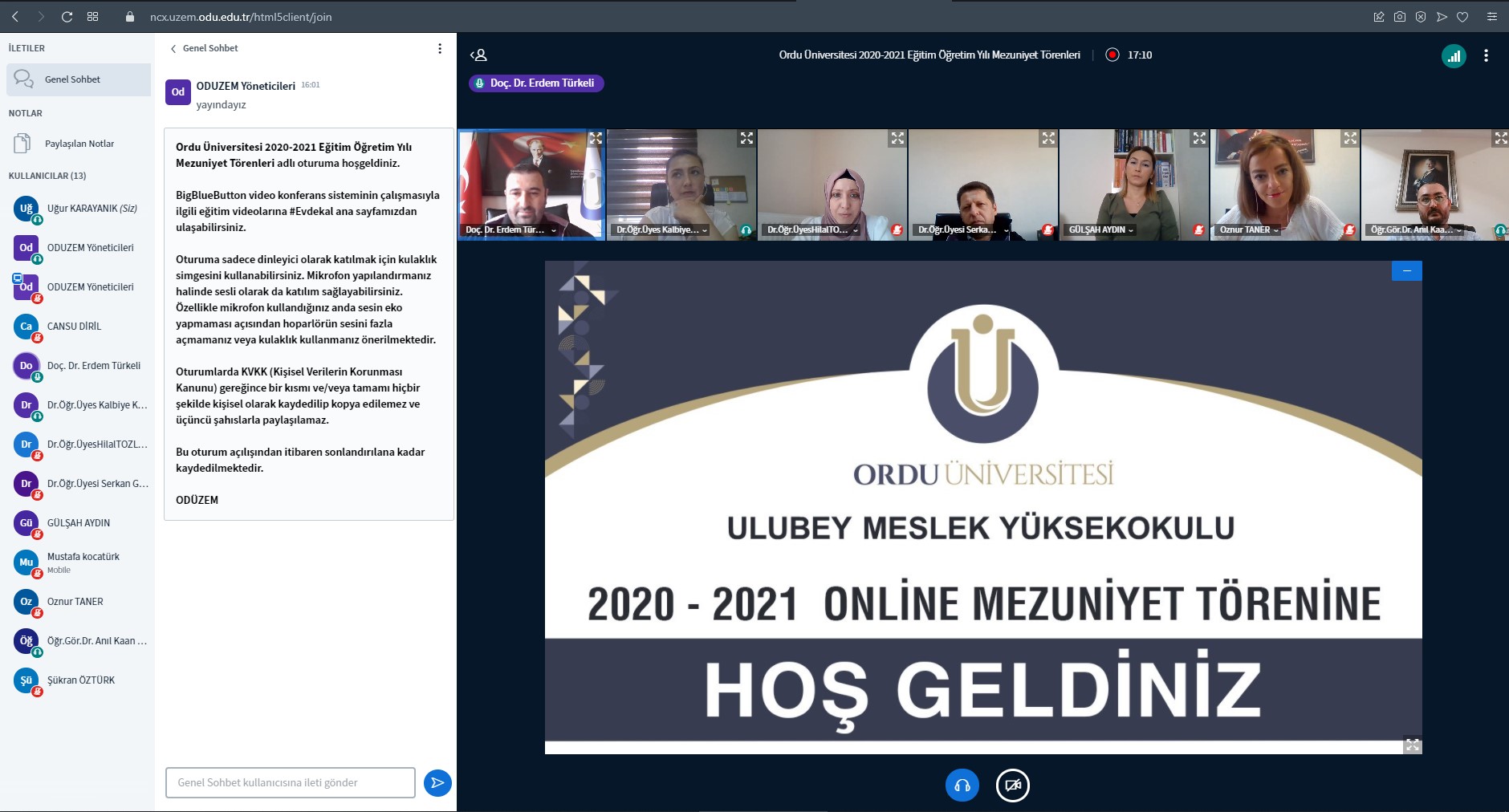The height and width of the screenshot is (812, 1509).
Task: Open Paylaşılan Notlar shared notes
Action: coord(79,144)
